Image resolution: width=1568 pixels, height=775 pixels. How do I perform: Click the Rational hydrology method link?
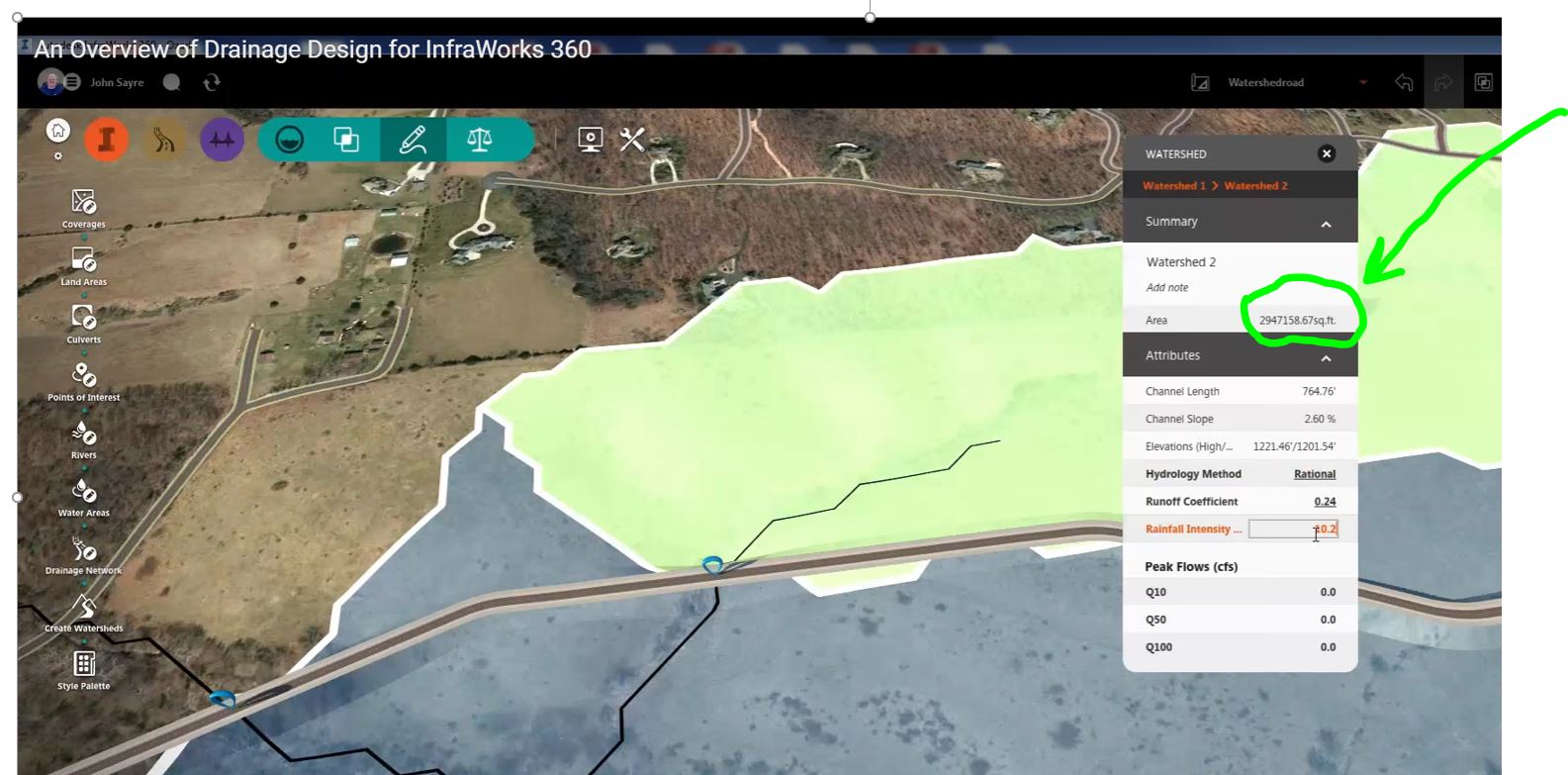1315,474
